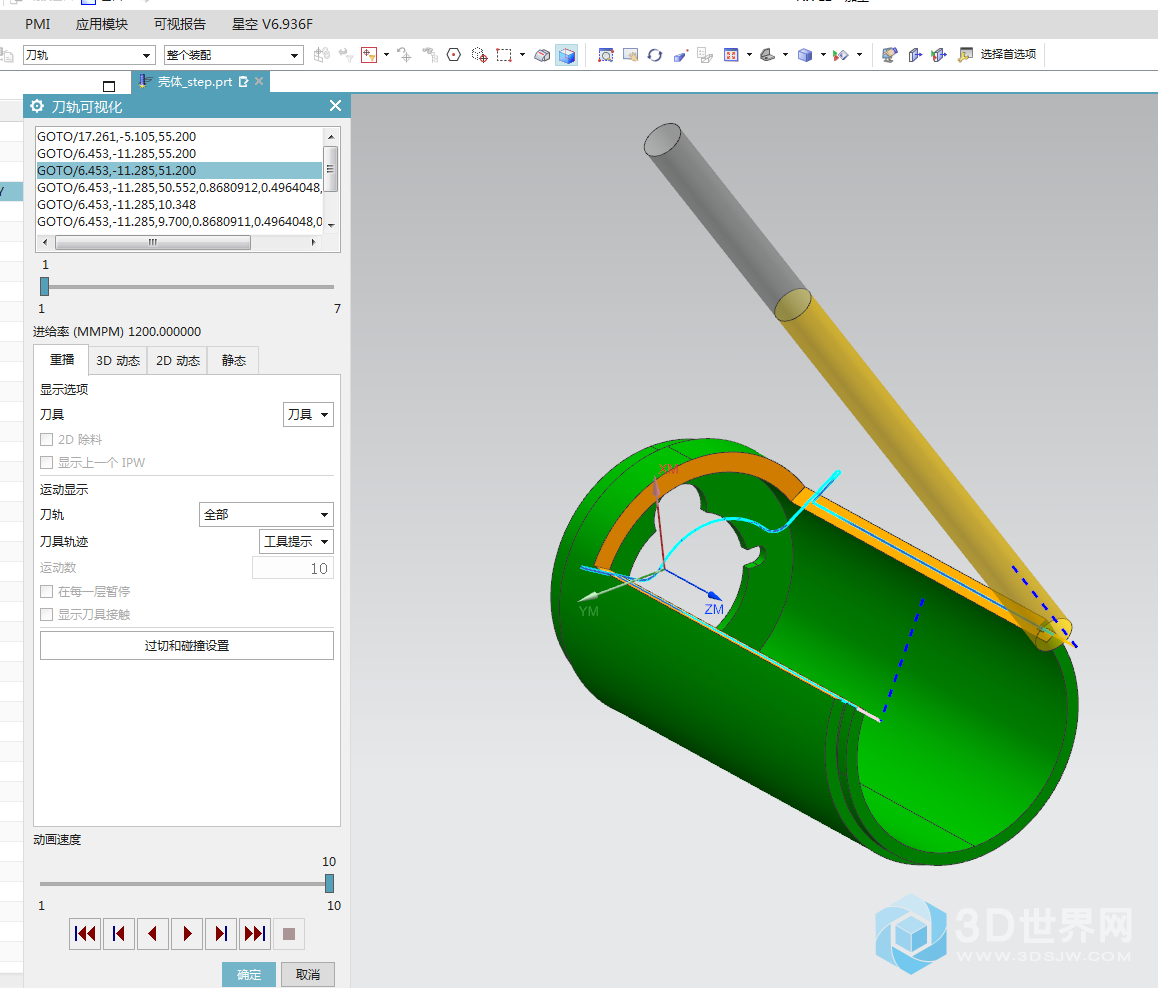Expand the rectangle selection dropdown arrow

point(522,55)
